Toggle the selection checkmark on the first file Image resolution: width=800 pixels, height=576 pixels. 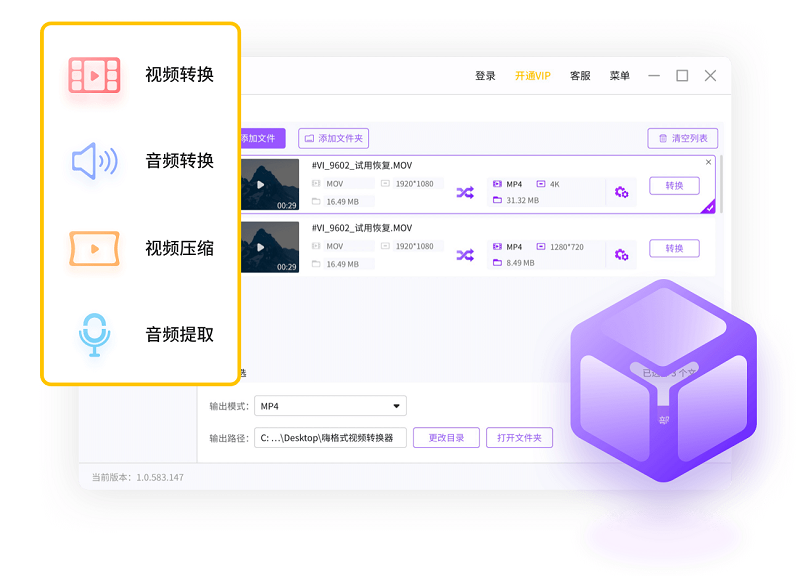(707, 208)
